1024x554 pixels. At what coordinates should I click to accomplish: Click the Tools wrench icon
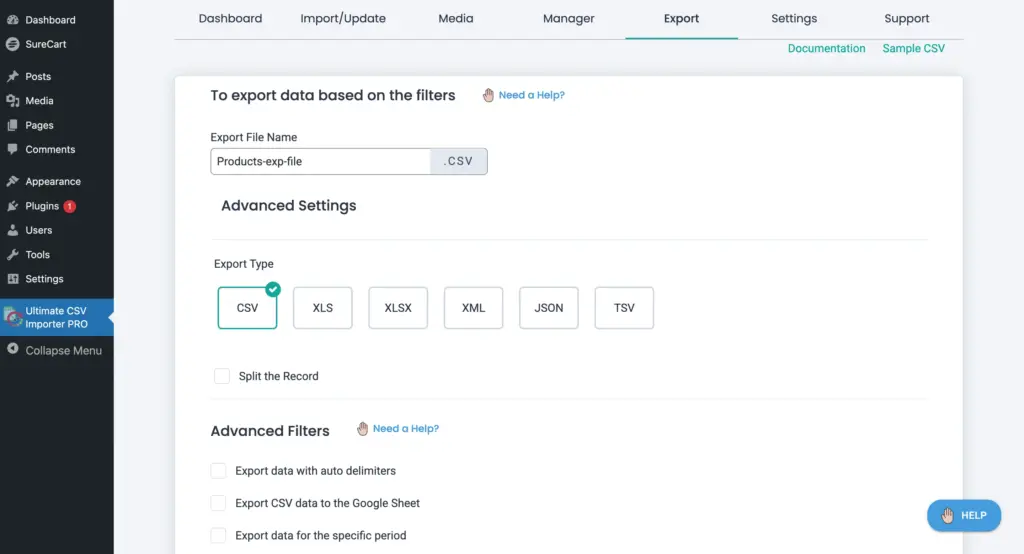[12, 254]
